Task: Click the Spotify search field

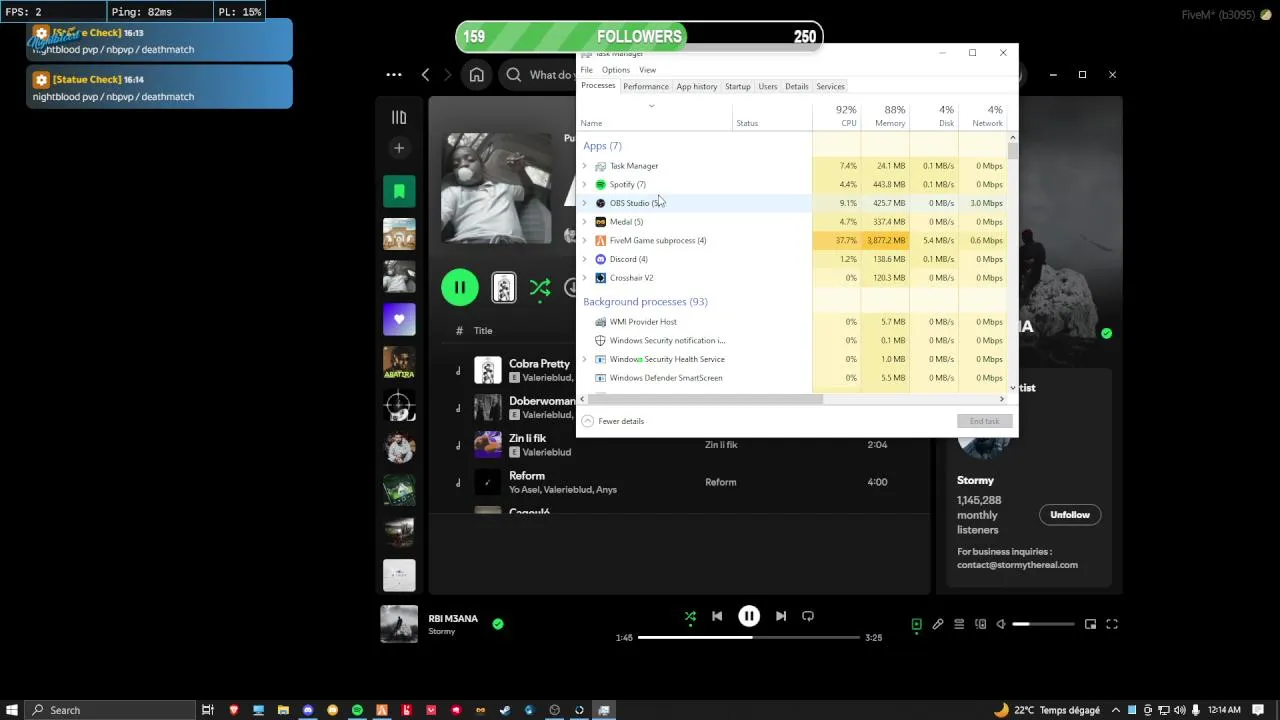Action: pos(540,75)
